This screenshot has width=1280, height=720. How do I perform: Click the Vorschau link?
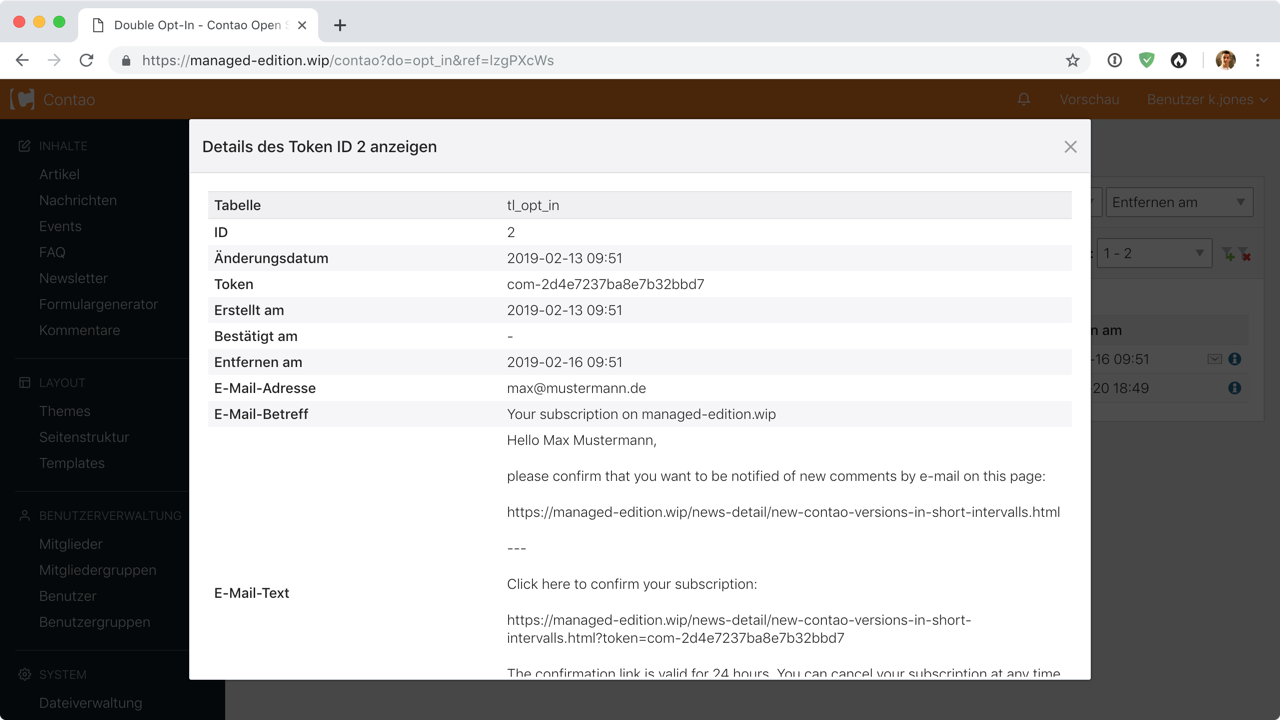[1089, 100]
